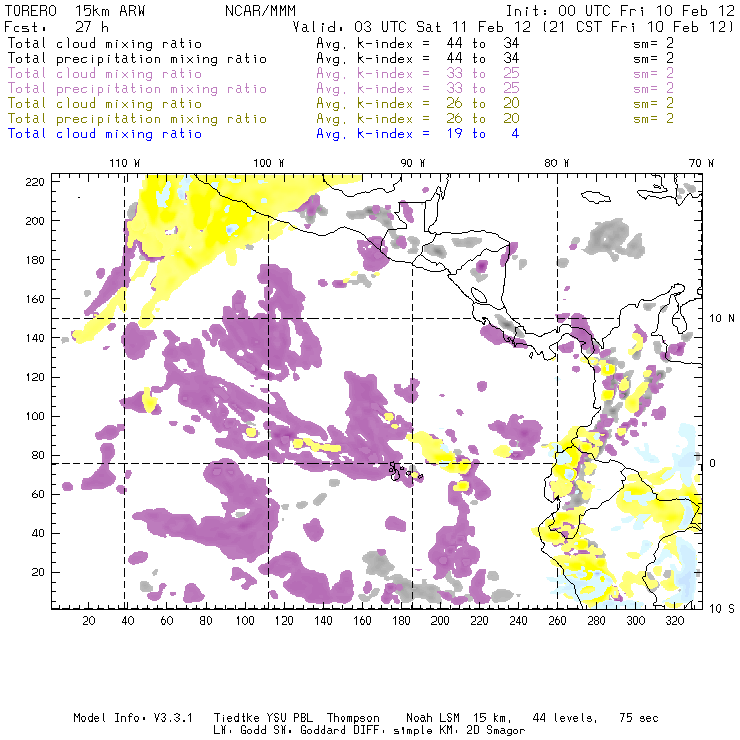Select the "10 S" latitude label
The height and width of the screenshot is (740, 740).
coord(722,609)
